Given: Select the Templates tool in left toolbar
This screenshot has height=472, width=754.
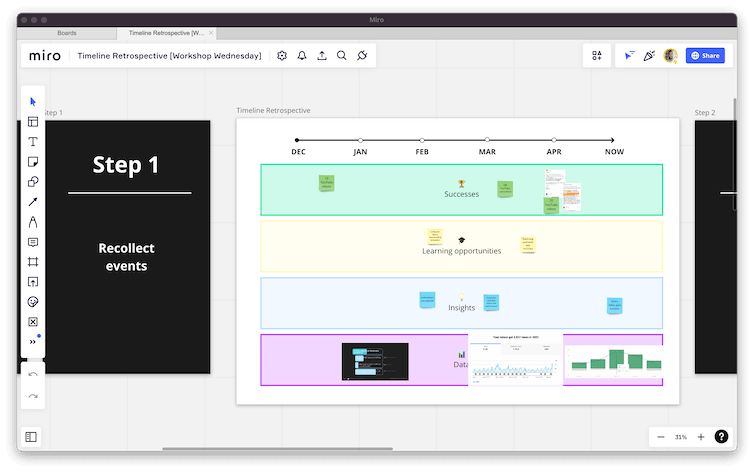Looking at the screenshot, I should coord(33,122).
